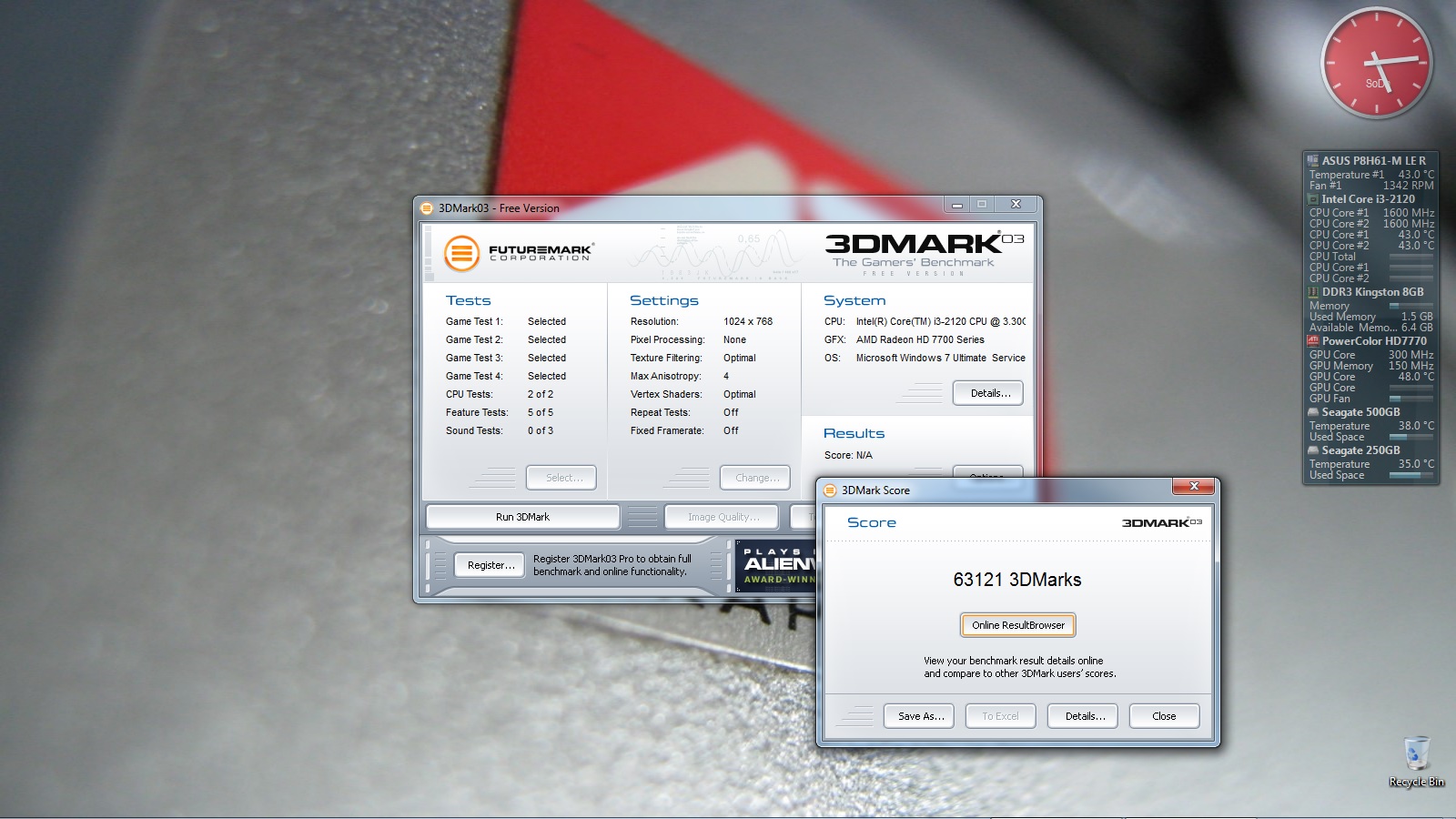Click the ATI icon beside PowerColor HD7770
Image resolution: width=1456 pixels, height=819 pixels.
pyautogui.click(x=1313, y=341)
